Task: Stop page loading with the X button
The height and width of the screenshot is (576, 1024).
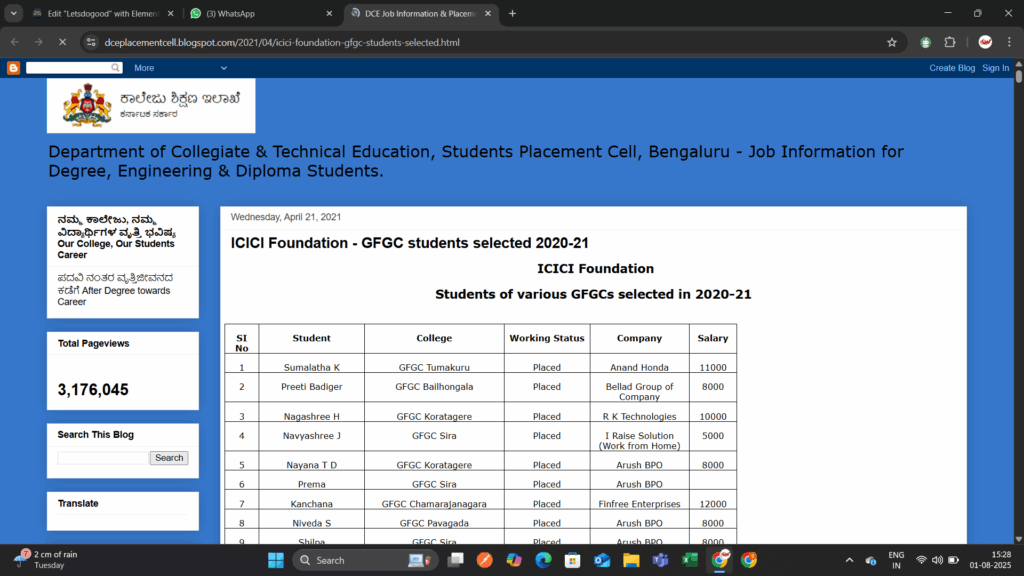Action: coord(61,42)
